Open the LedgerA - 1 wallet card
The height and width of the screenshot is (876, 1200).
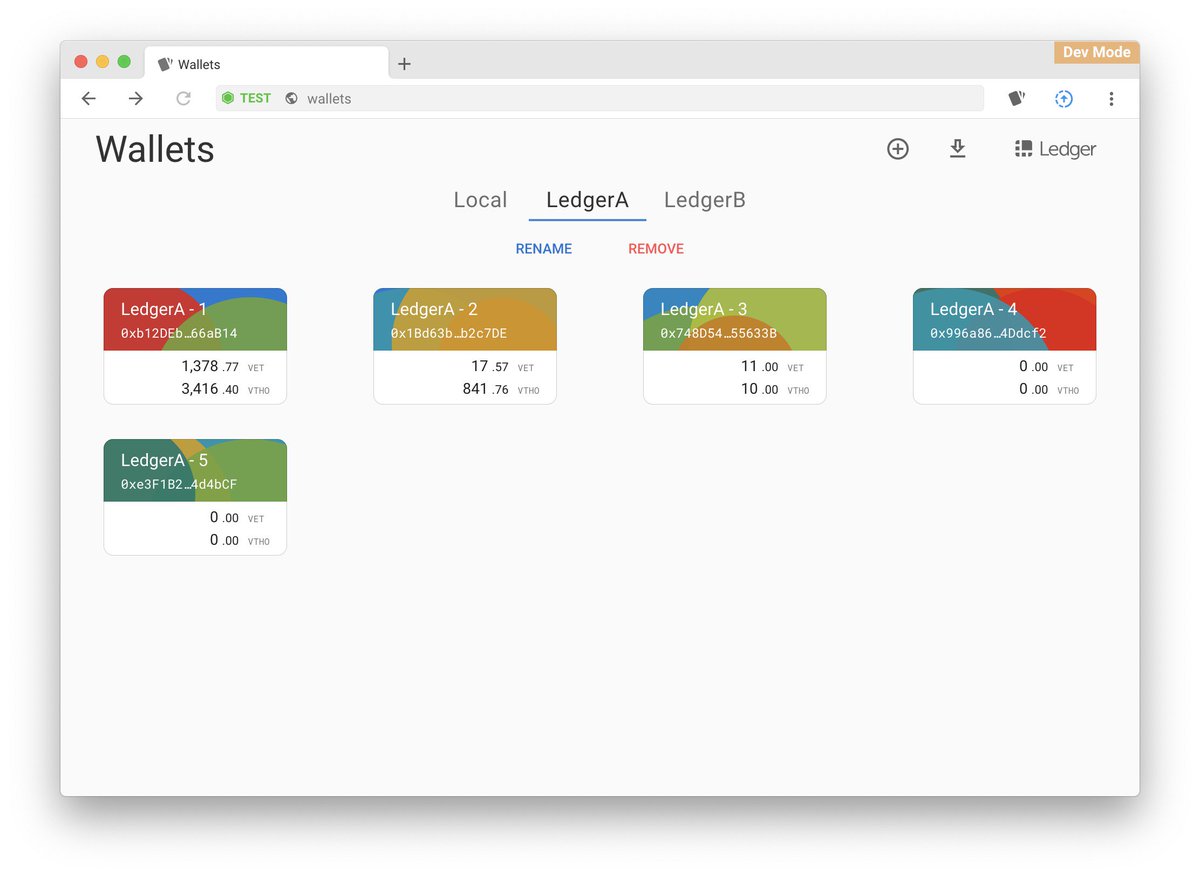(195, 346)
